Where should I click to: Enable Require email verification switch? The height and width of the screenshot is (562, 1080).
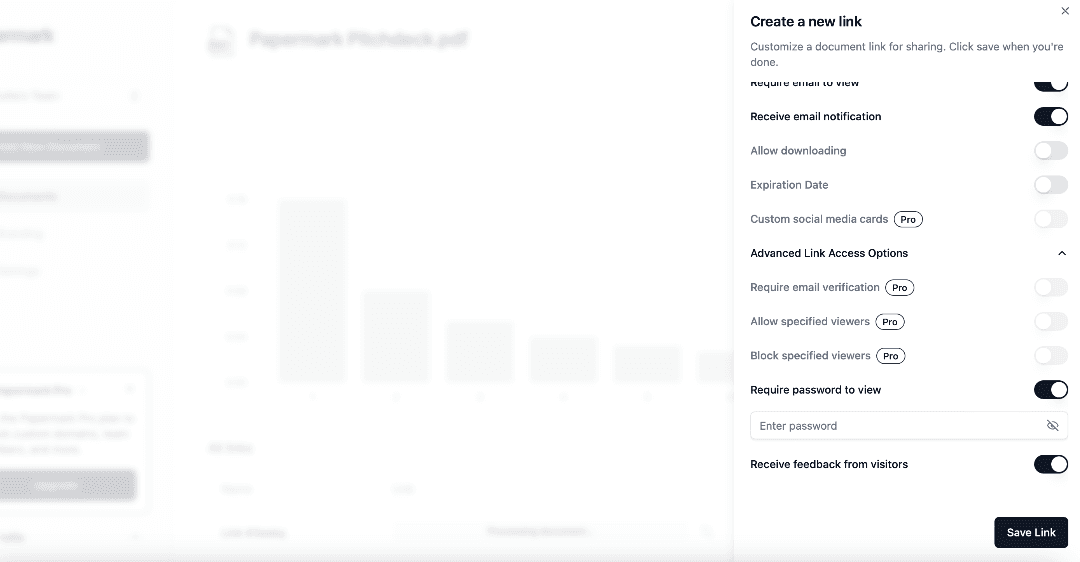[x=1050, y=288]
